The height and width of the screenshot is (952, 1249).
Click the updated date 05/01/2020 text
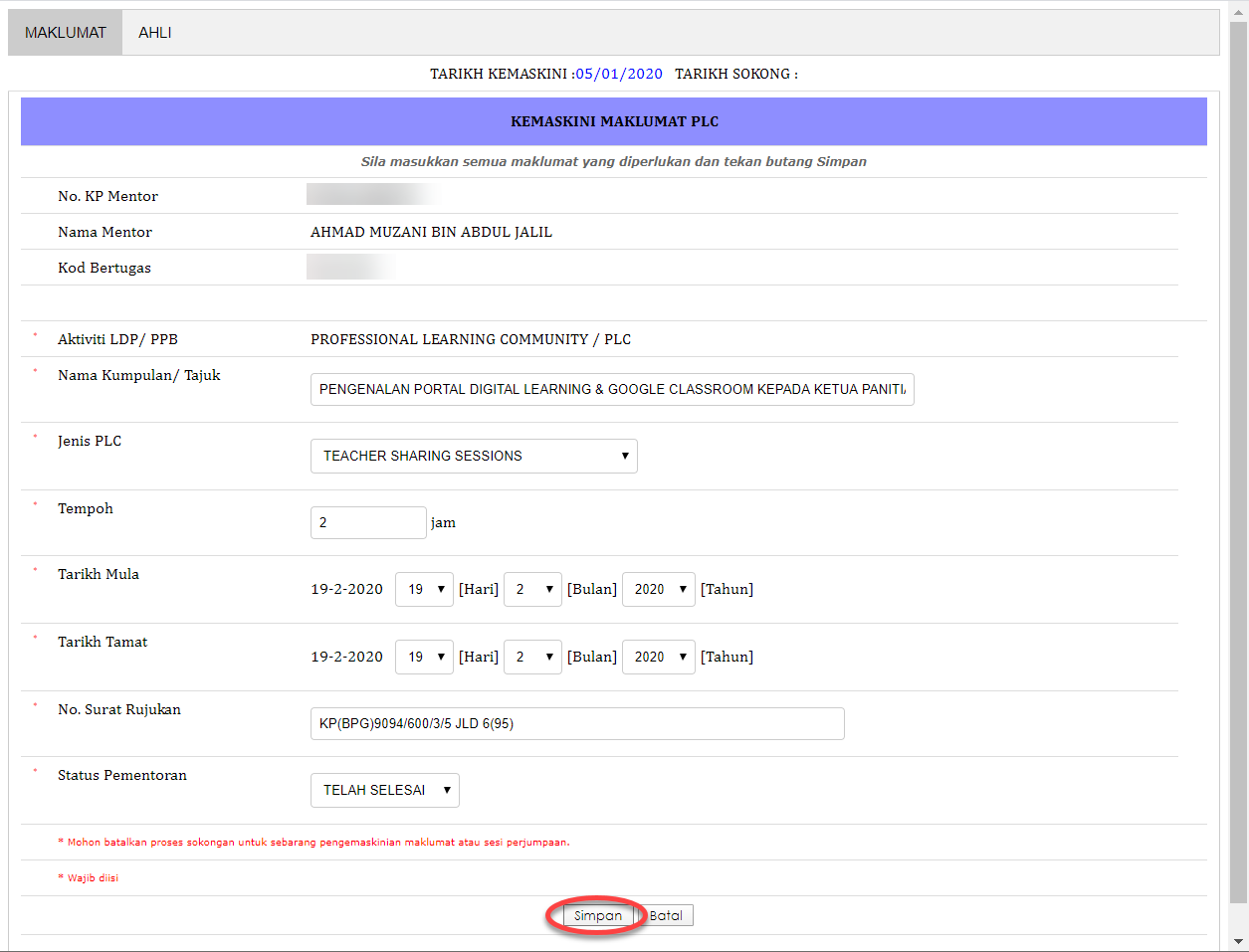(x=619, y=74)
